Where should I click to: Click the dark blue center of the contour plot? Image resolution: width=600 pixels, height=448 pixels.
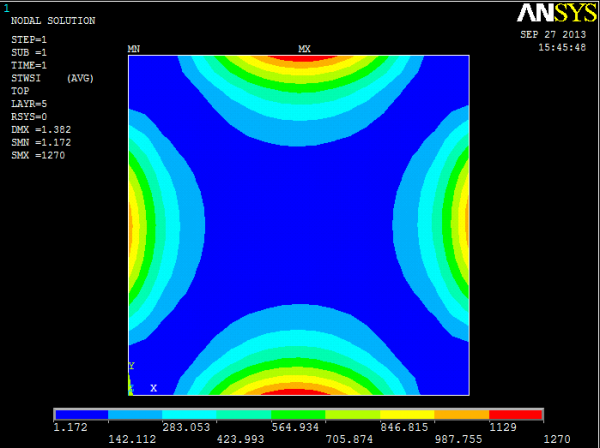pyautogui.click(x=298, y=225)
